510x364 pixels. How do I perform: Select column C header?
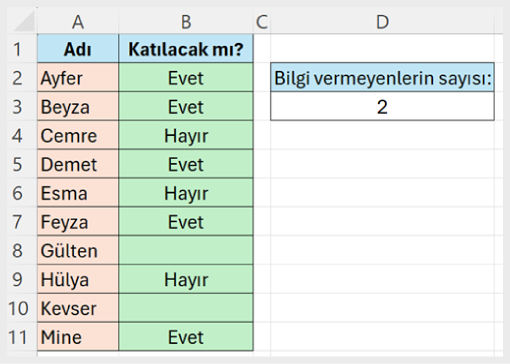click(262, 22)
